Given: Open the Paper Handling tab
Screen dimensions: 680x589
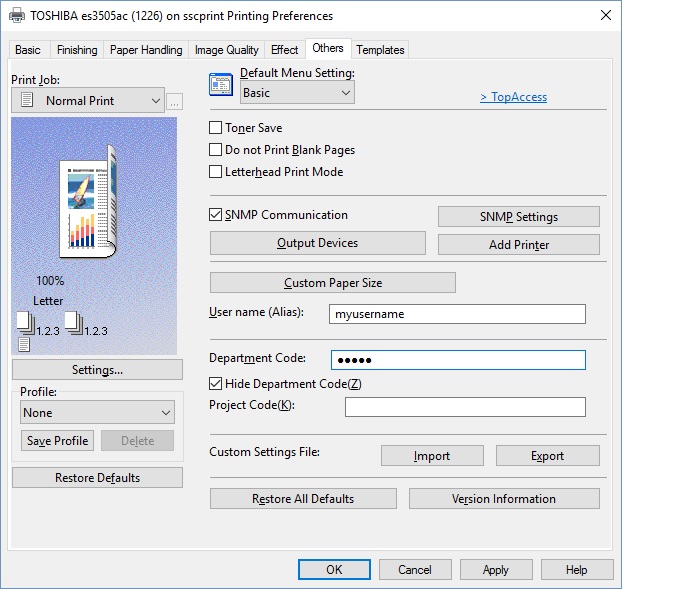Looking at the screenshot, I should (x=146, y=50).
